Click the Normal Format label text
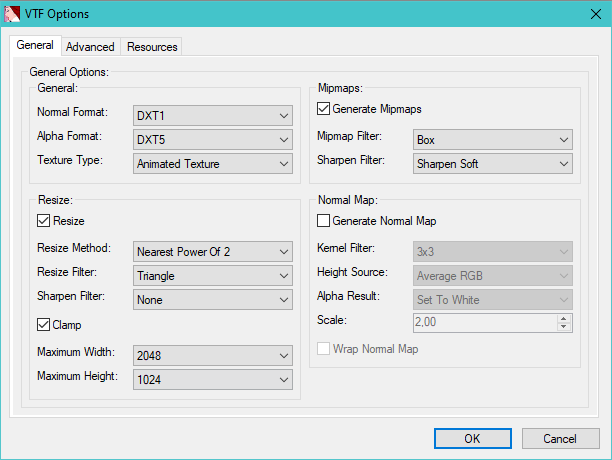 pyautogui.click(x=72, y=112)
